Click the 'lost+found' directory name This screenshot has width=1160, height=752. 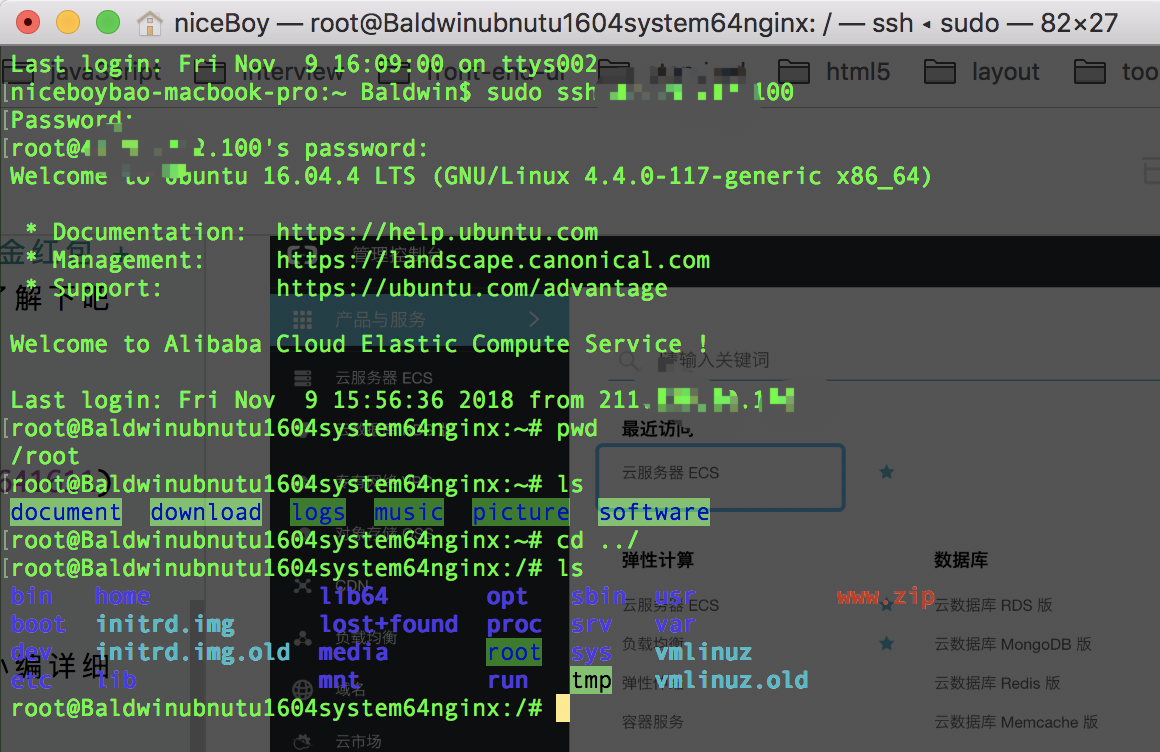pyautogui.click(x=388, y=624)
